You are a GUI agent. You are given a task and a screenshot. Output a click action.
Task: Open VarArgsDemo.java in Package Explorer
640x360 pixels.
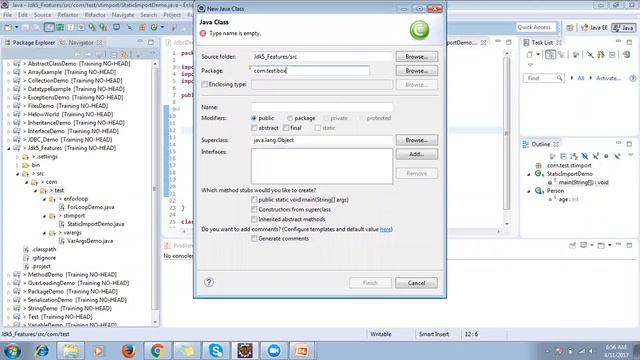[x=90, y=241]
